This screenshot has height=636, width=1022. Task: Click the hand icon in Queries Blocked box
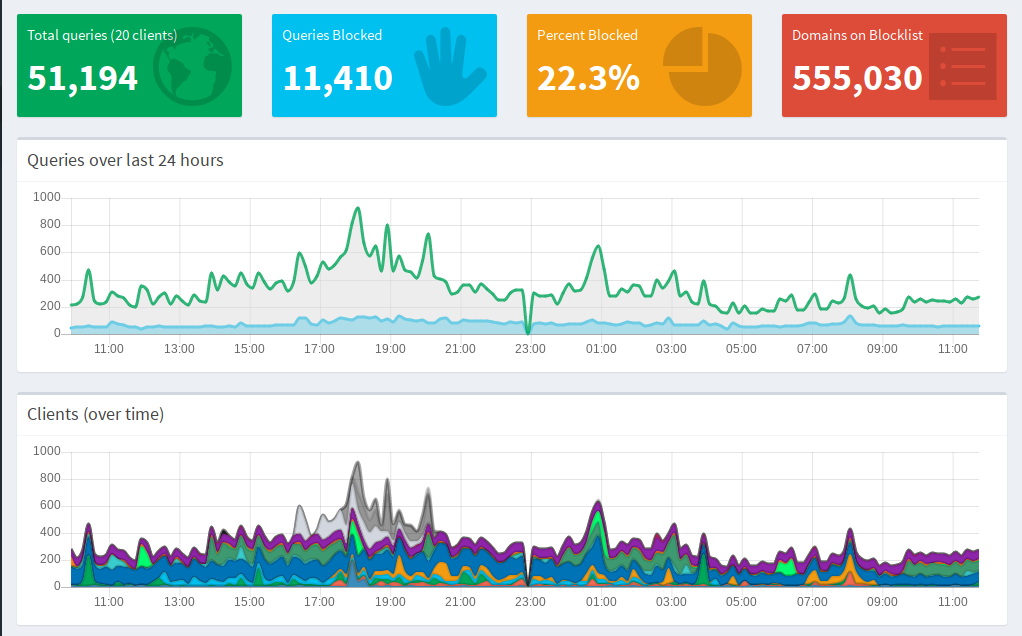[449, 66]
